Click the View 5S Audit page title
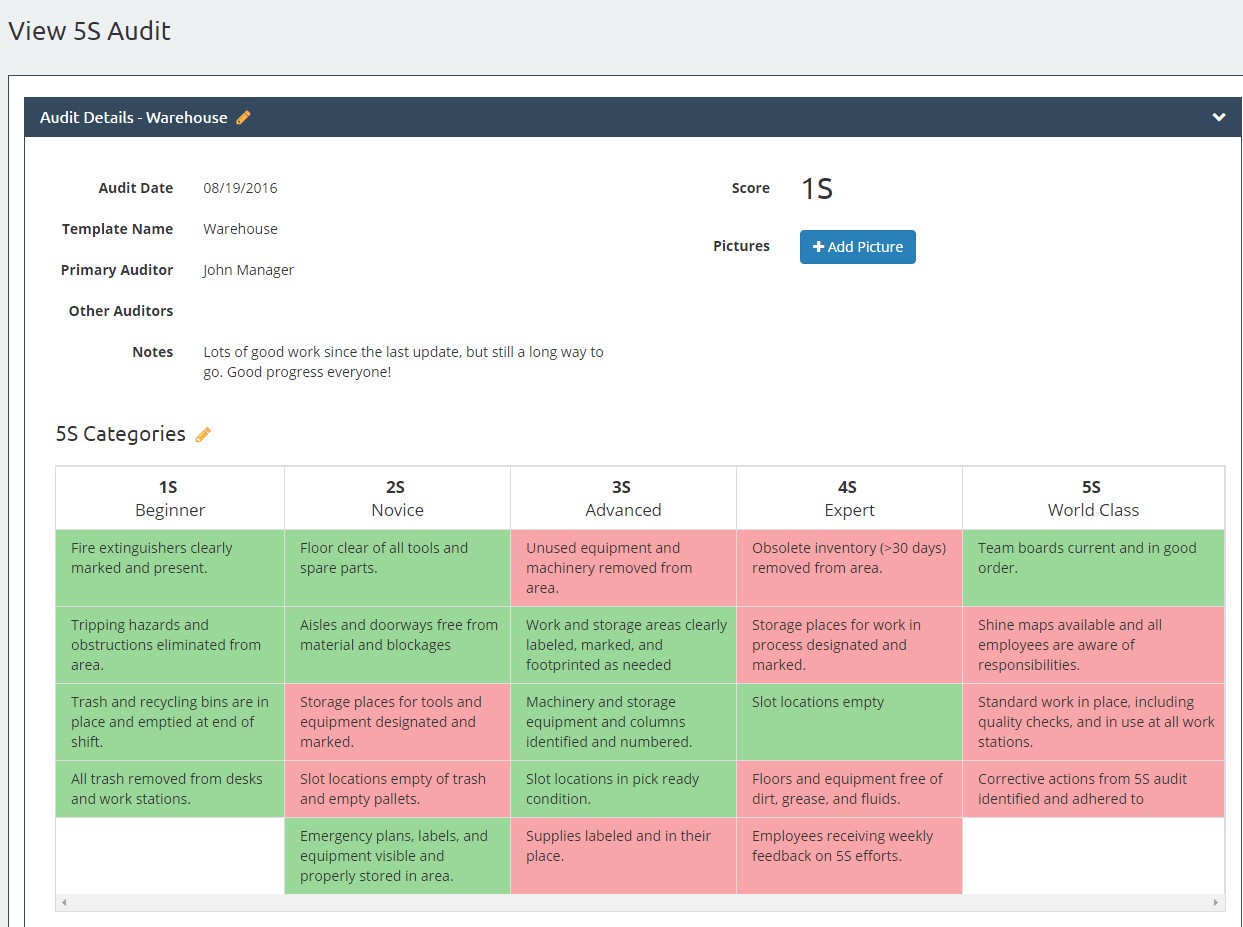Screen dimensions: 1243x927 (x=90, y=31)
